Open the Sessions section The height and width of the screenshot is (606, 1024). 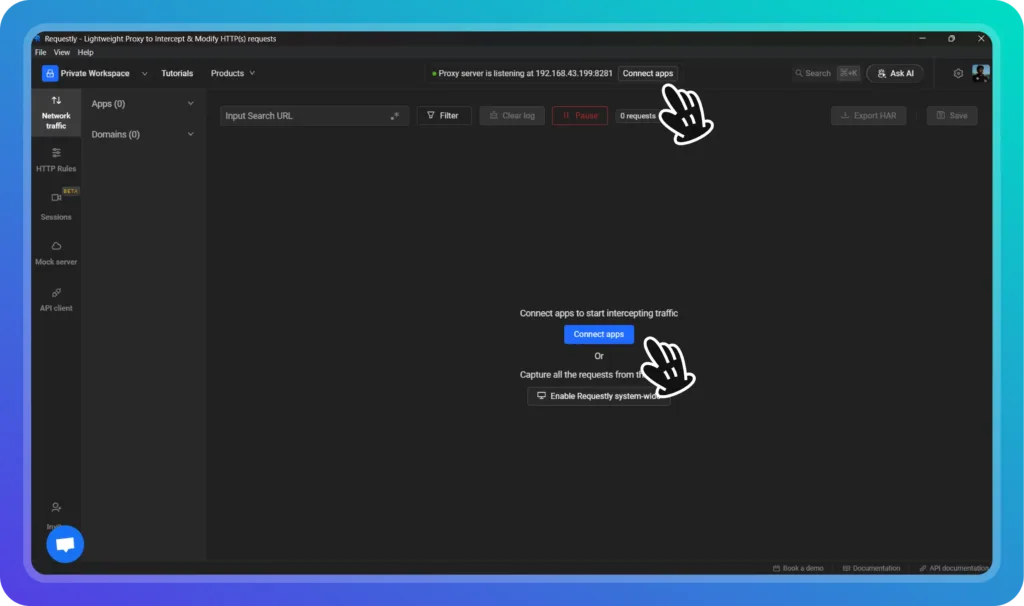tap(56, 206)
